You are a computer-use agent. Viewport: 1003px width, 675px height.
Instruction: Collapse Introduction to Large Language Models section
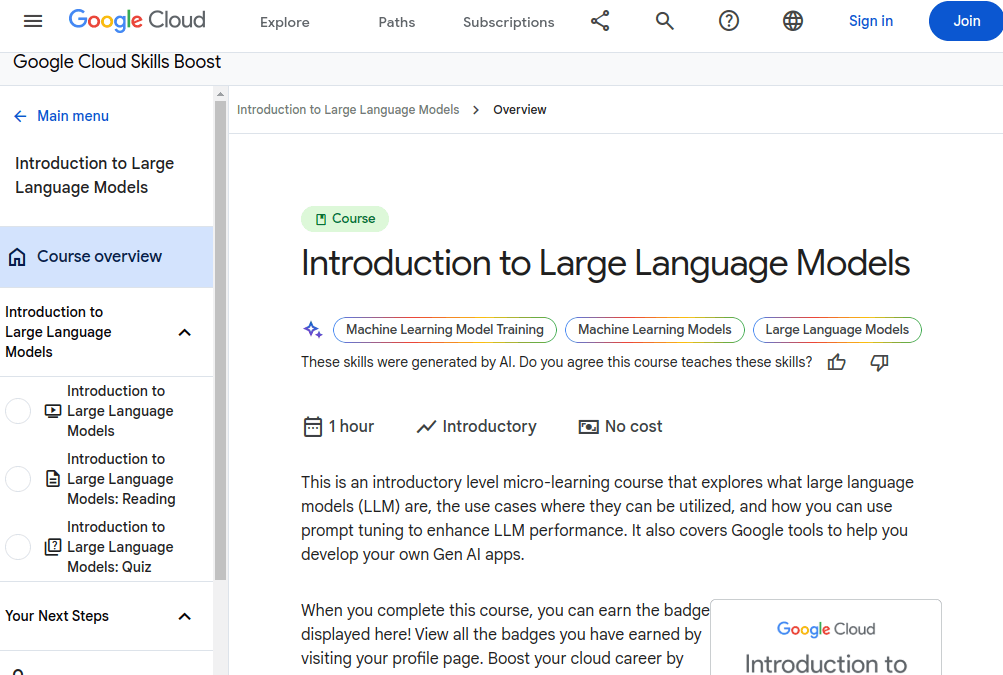184,332
